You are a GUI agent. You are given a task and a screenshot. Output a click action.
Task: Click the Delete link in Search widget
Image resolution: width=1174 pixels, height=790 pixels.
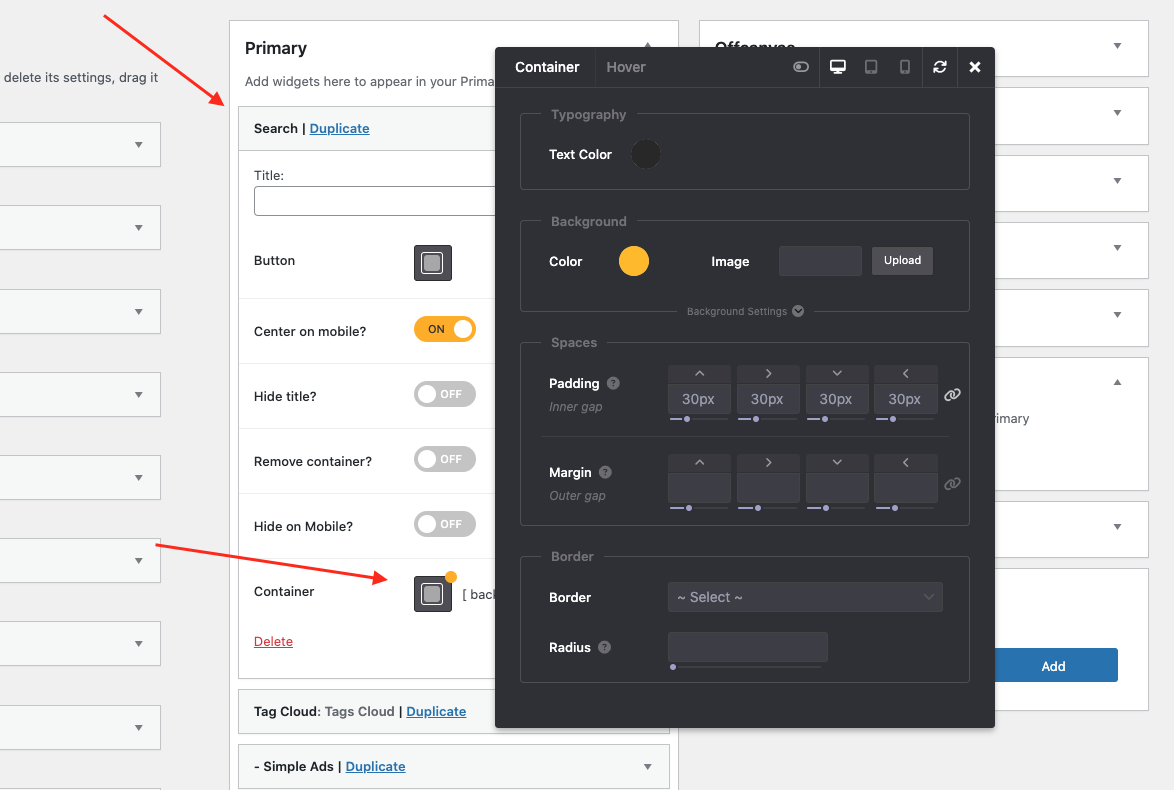[273, 642]
